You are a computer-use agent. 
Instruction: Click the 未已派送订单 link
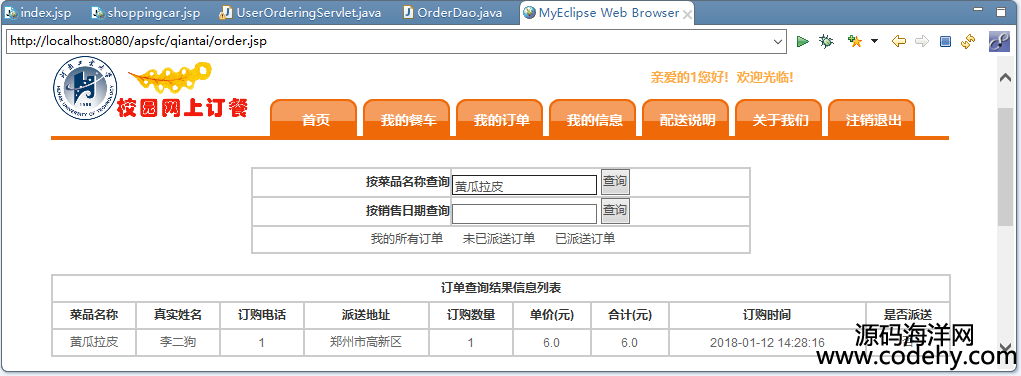click(499, 239)
